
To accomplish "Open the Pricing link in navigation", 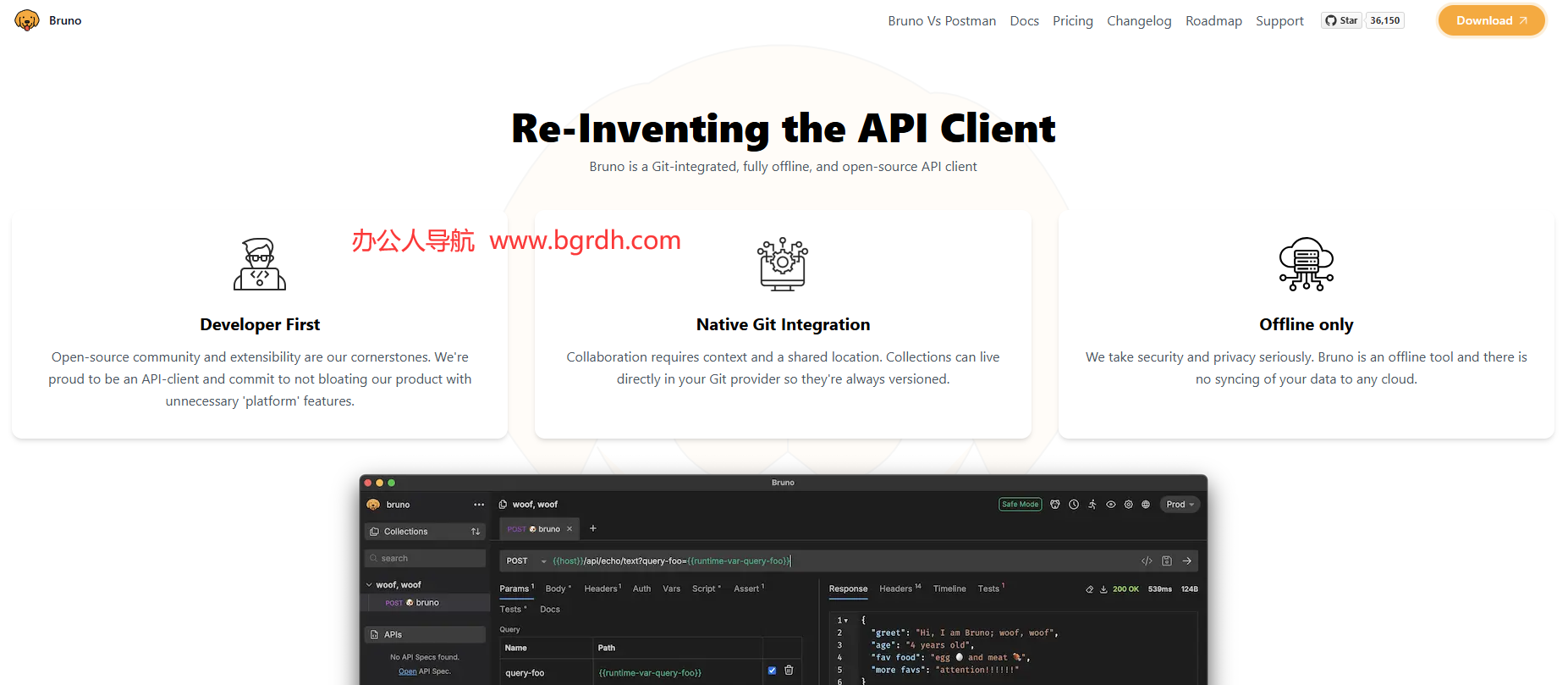I will pos(1072,20).
